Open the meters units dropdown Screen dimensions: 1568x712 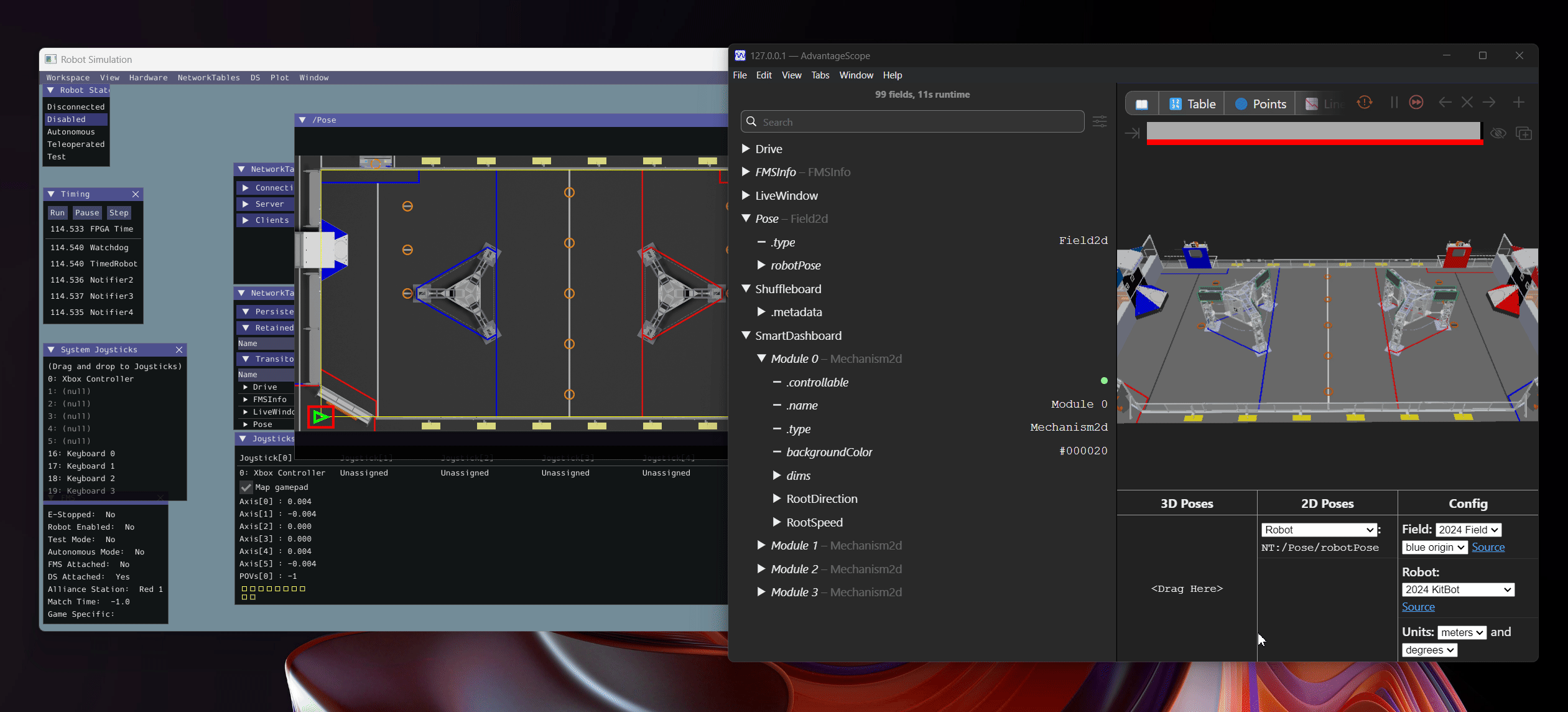pos(1462,632)
